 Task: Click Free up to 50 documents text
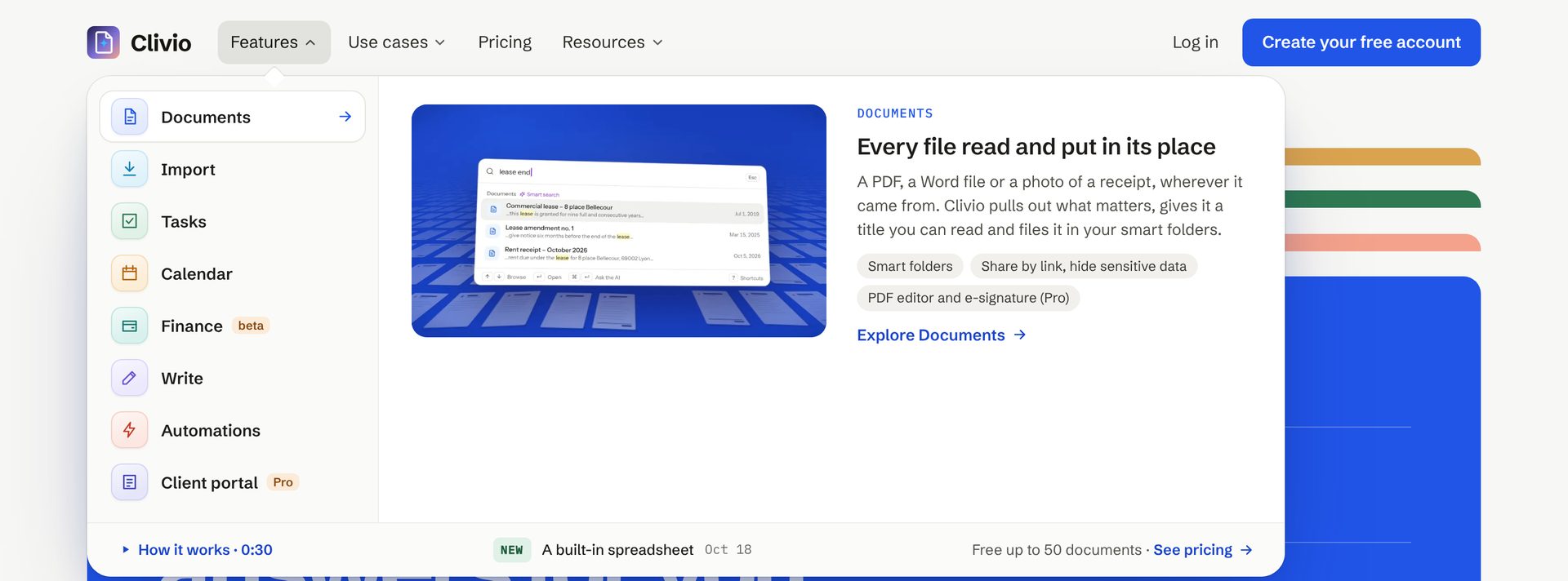(x=1056, y=550)
